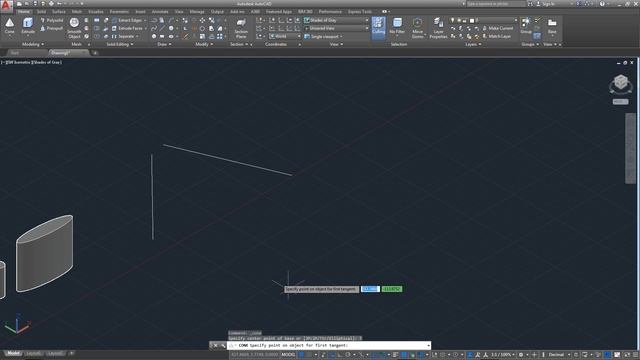Use the Presspull tool
Viewport: 640px width, 360px height.
coord(52,28)
